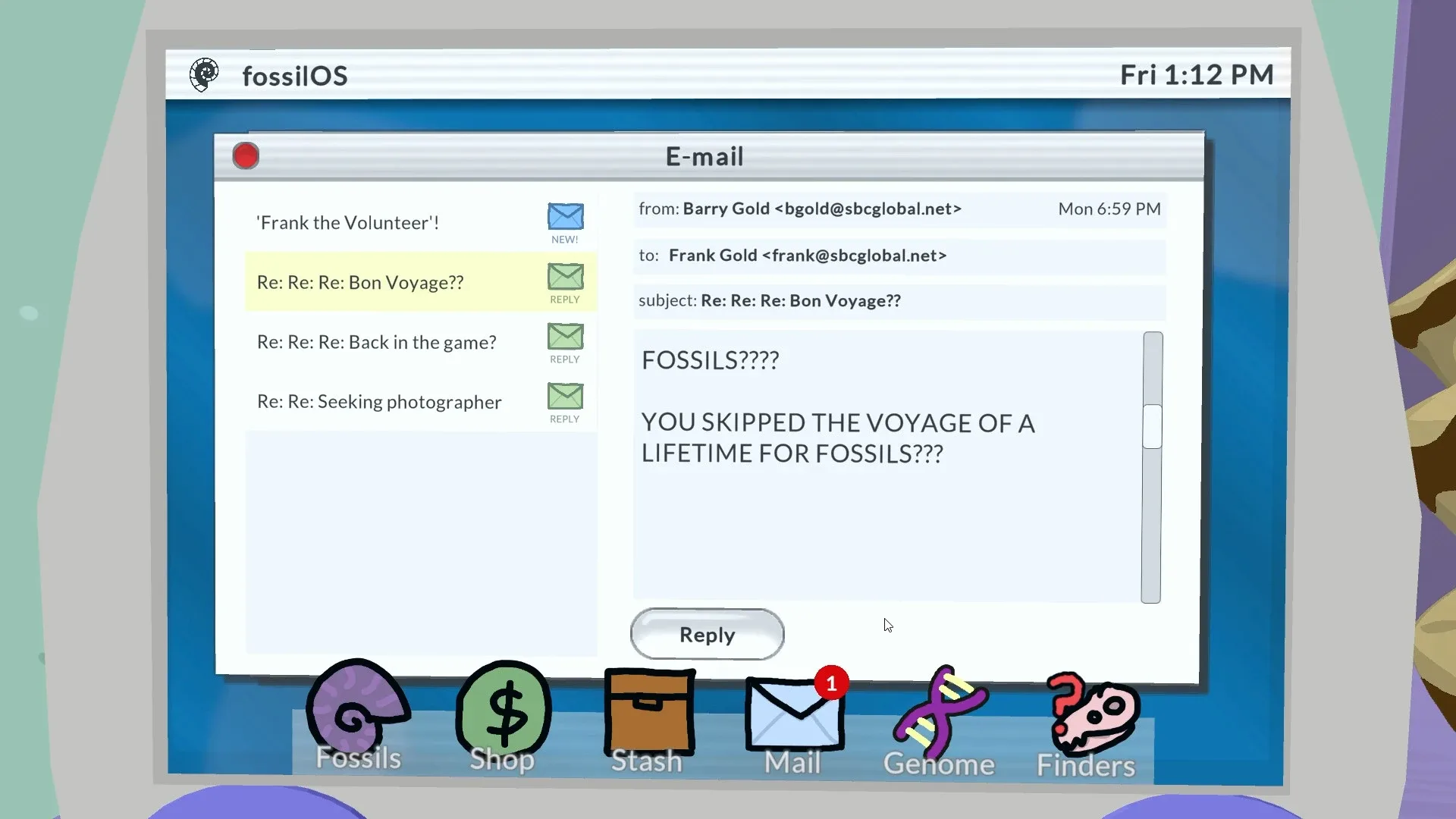Screen dimensions: 1456x819
Task: Click green envelope for Seeking photographer
Action: click(565, 397)
